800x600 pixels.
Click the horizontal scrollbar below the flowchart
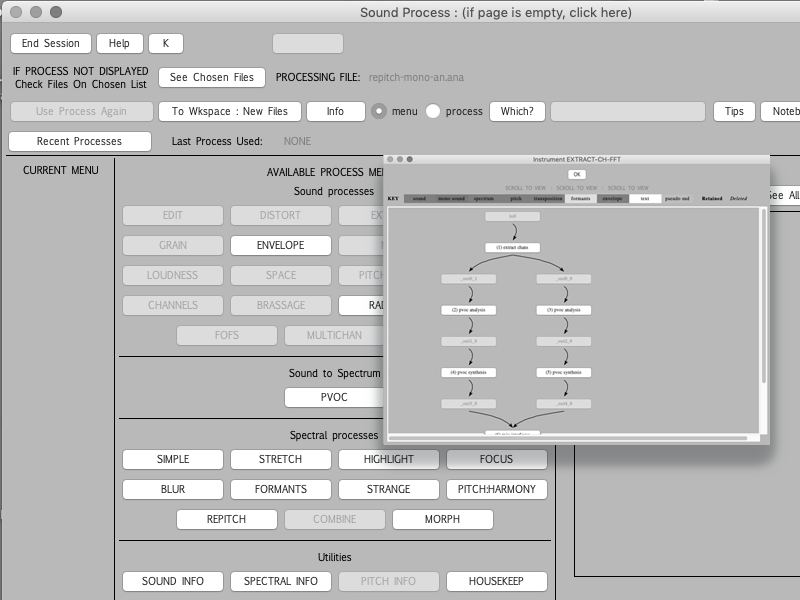[570, 437]
